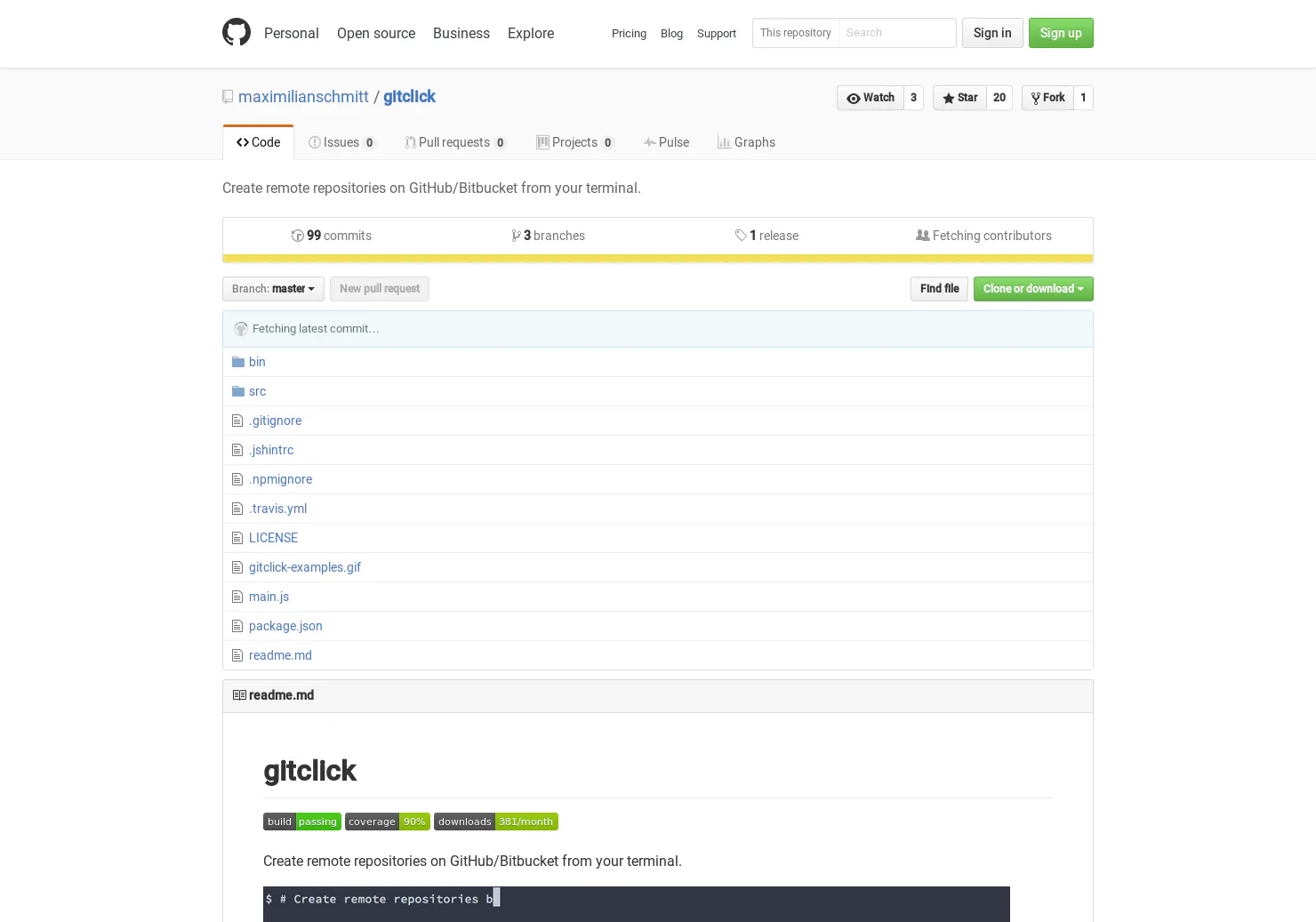
Task: Click the file icon next to main.js
Action: tap(237, 597)
